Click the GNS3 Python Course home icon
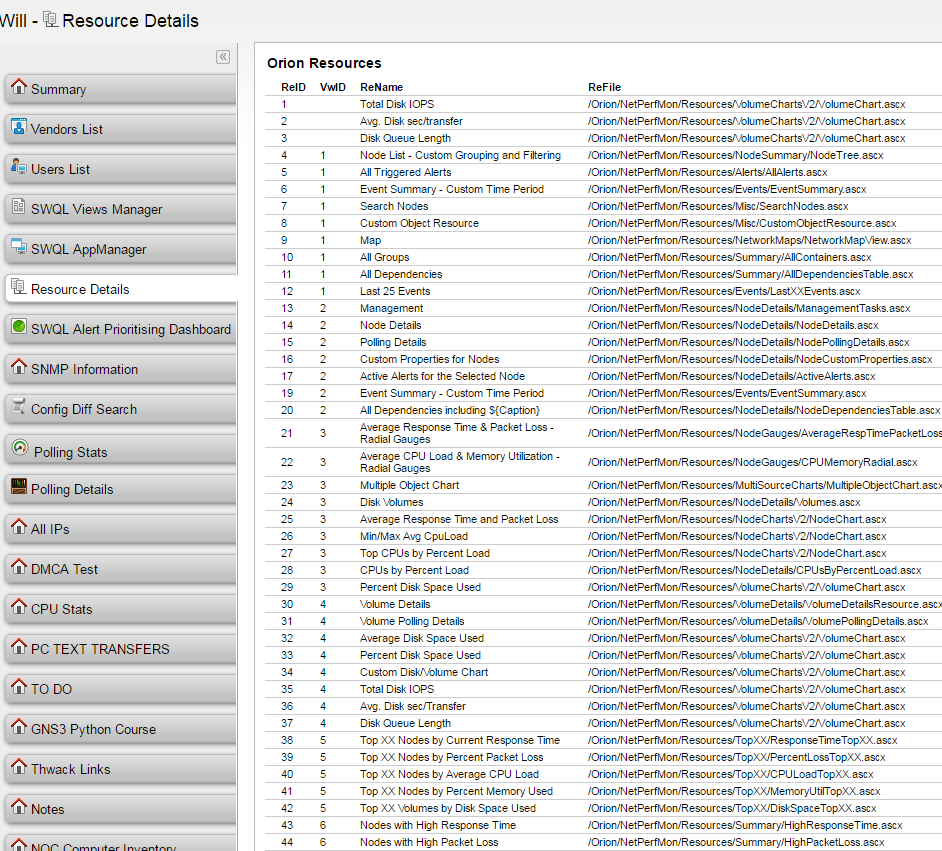 pos(19,727)
